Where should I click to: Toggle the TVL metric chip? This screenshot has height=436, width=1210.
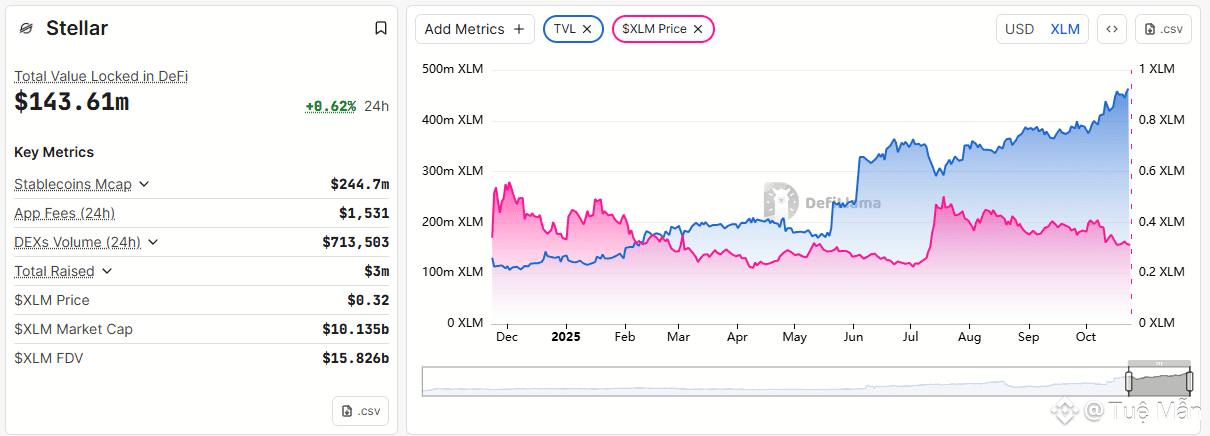(565, 29)
